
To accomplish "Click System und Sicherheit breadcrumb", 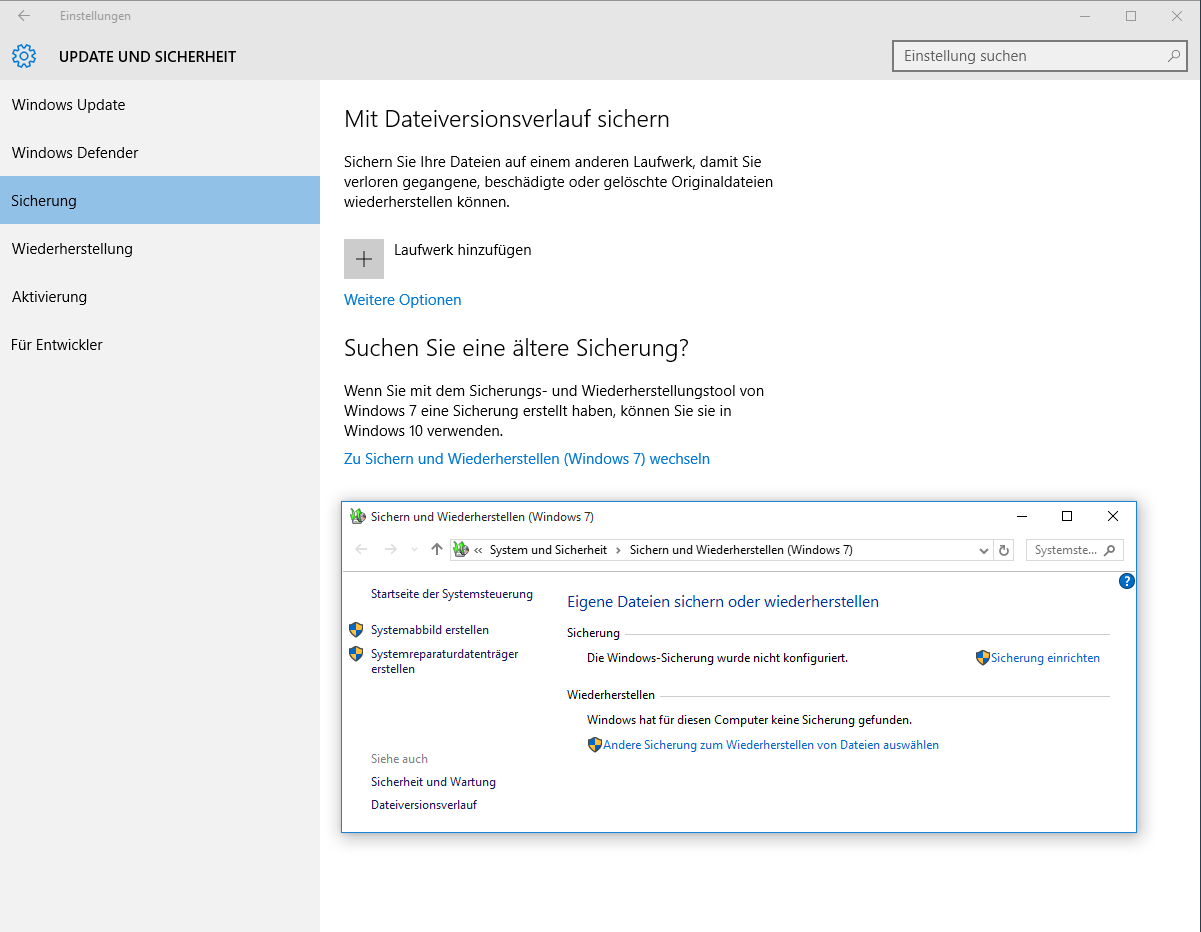I will click(x=548, y=550).
